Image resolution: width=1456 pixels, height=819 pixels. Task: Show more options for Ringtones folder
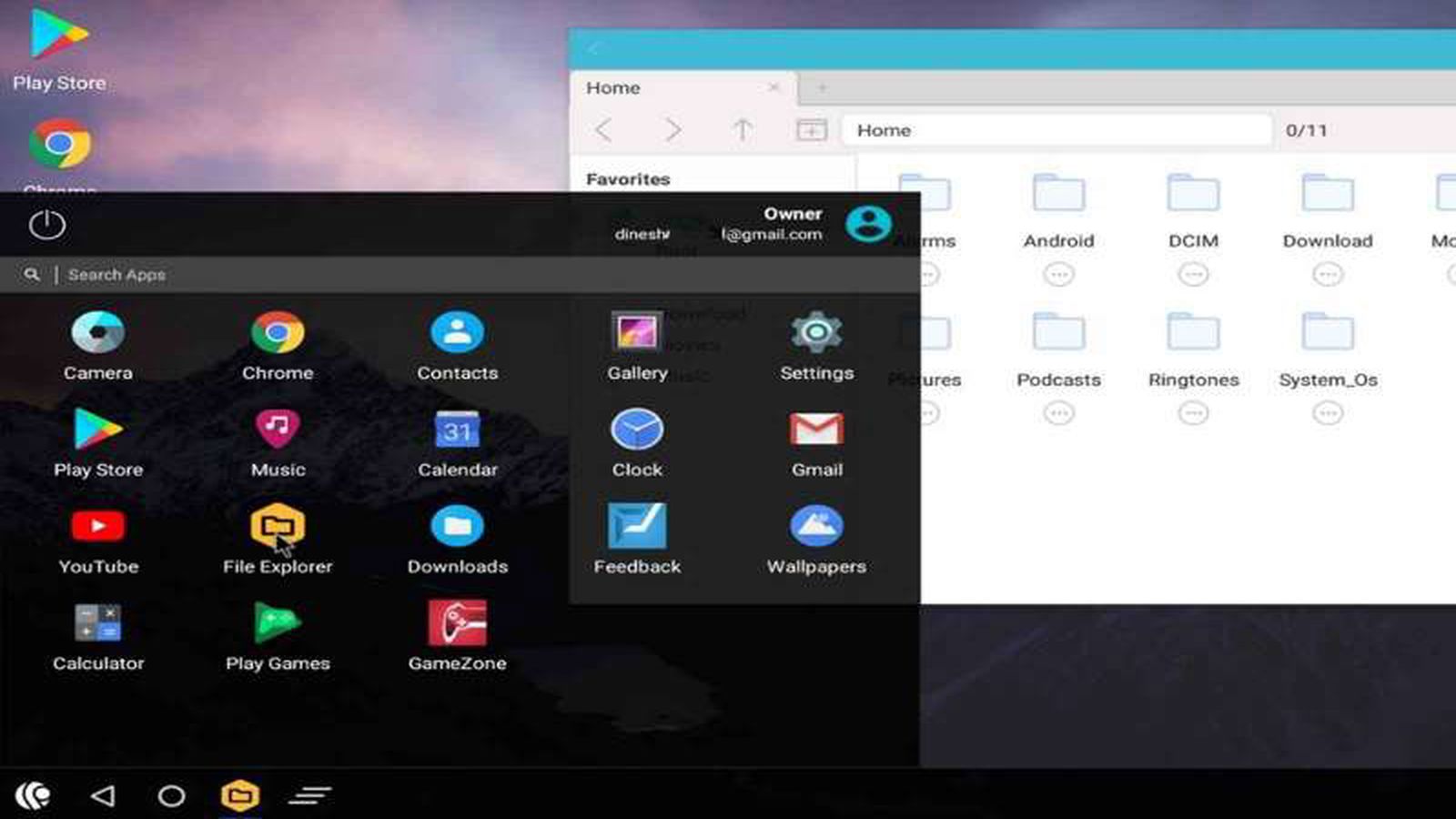click(x=1193, y=413)
